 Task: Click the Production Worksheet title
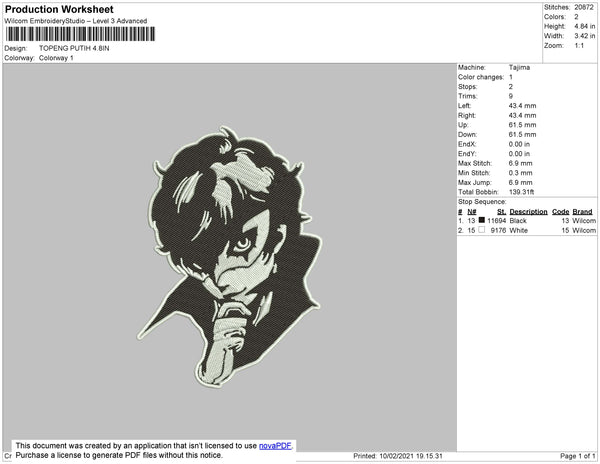59,10
